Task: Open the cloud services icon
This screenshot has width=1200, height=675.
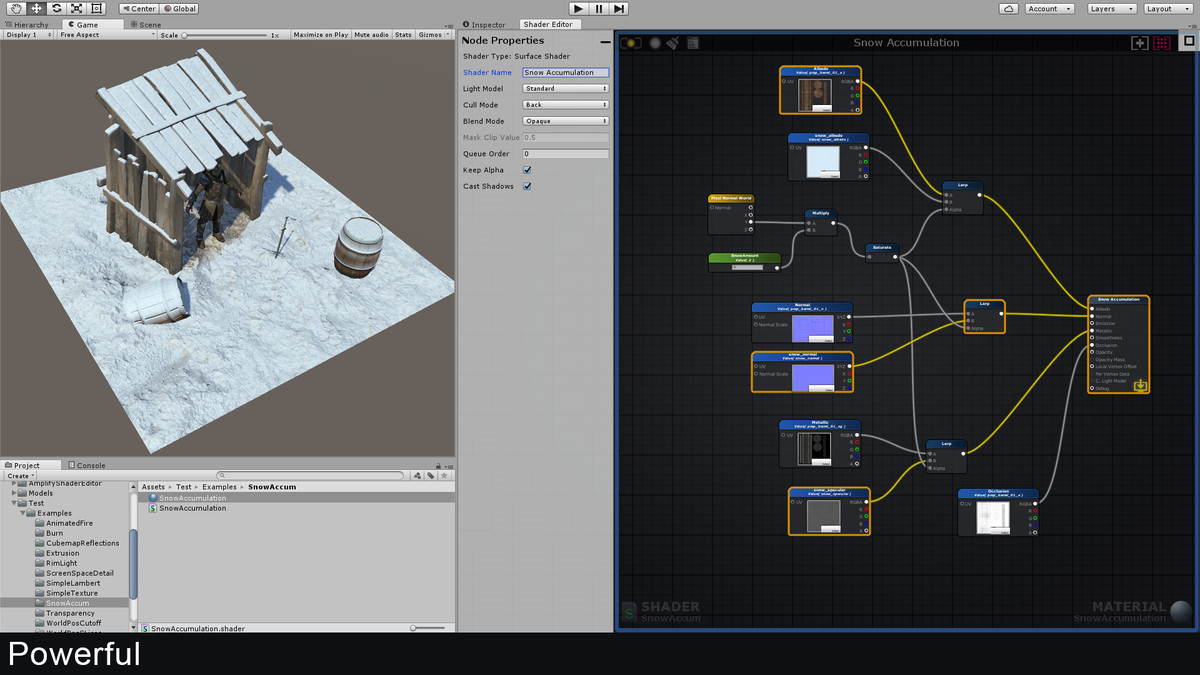Action: (x=1009, y=8)
